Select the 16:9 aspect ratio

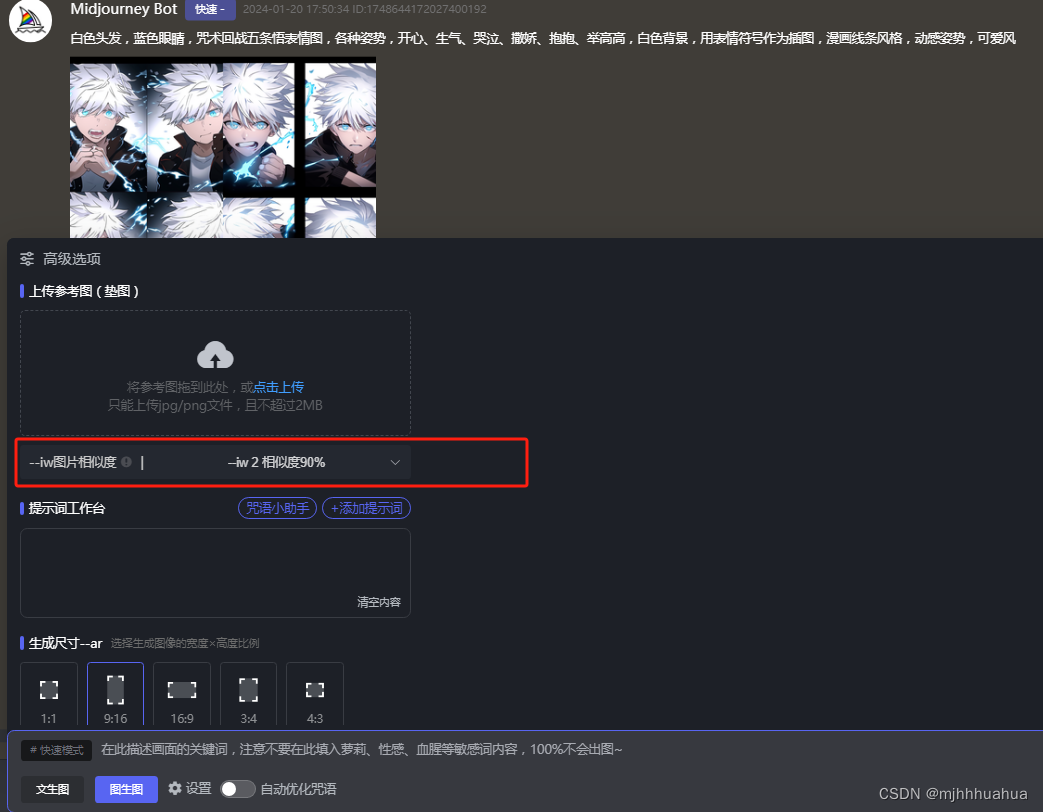point(182,693)
